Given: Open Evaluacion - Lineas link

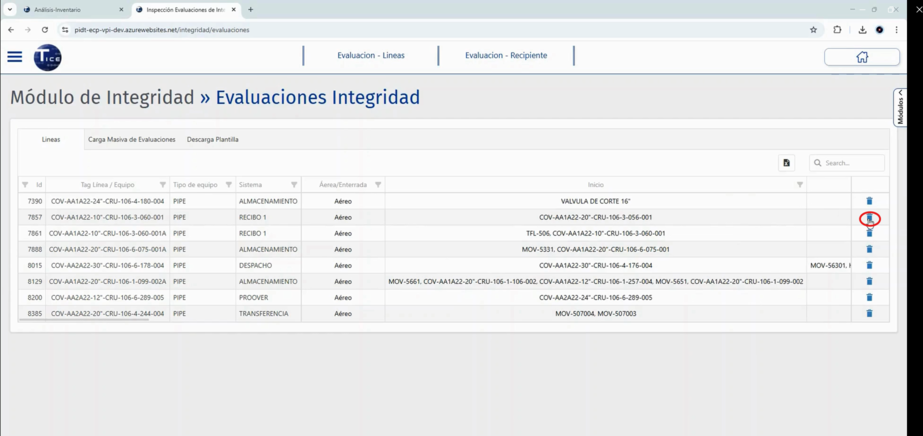Looking at the screenshot, I should click(x=371, y=56).
